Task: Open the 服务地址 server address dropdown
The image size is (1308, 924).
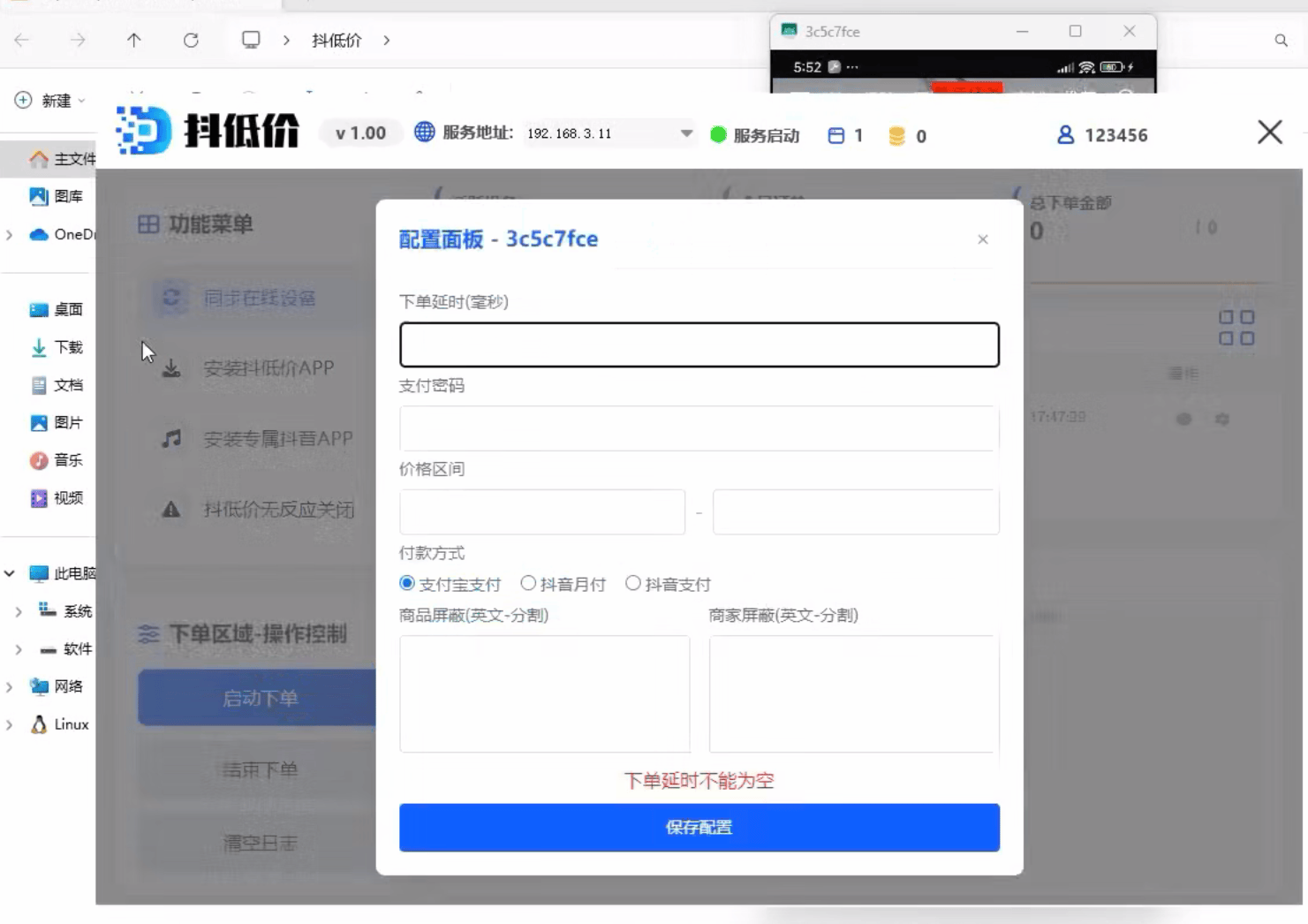Action: coord(687,133)
